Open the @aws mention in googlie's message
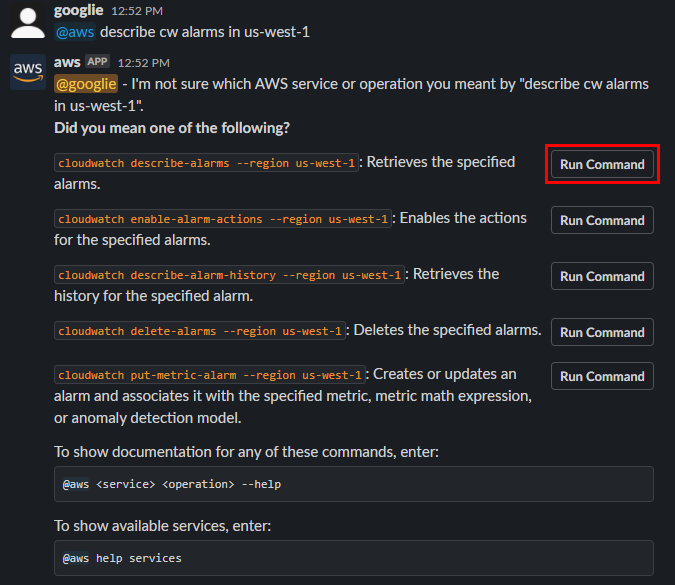The height and width of the screenshot is (585, 675). [x=75, y=32]
